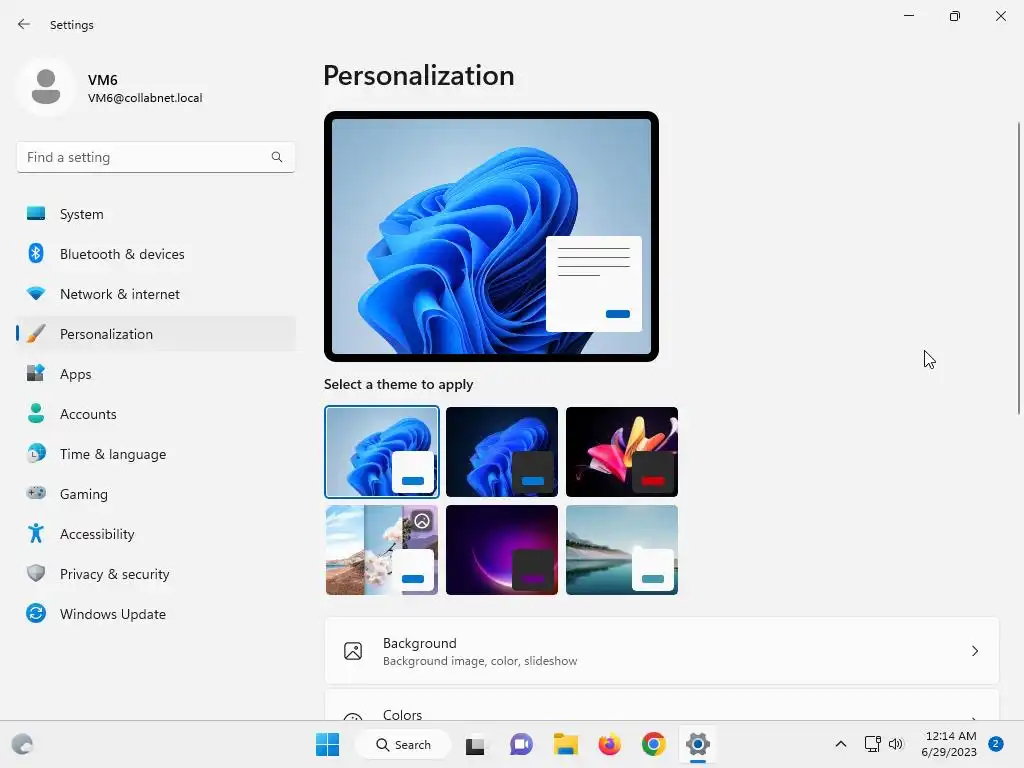Click the Settings gear on the taskbar
1024x768 pixels.
(x=697, y=744)
